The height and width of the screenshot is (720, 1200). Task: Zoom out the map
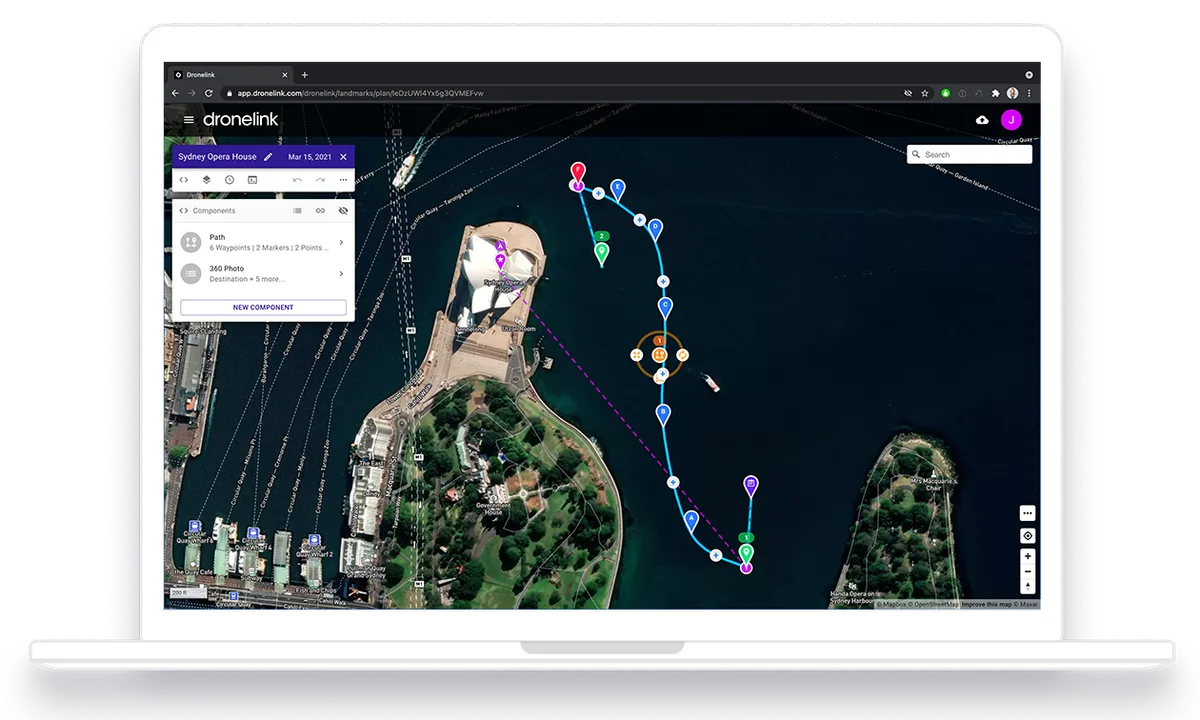[1027, 571]
